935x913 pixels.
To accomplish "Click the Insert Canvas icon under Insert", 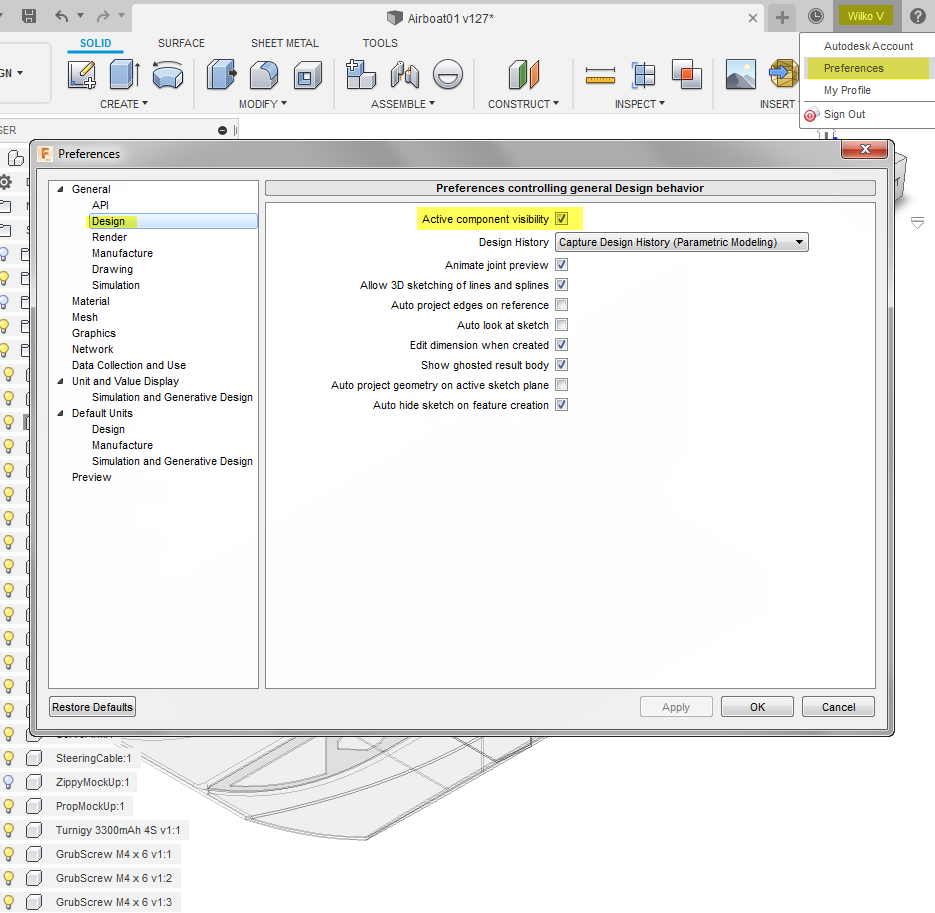I will (741, 74).
